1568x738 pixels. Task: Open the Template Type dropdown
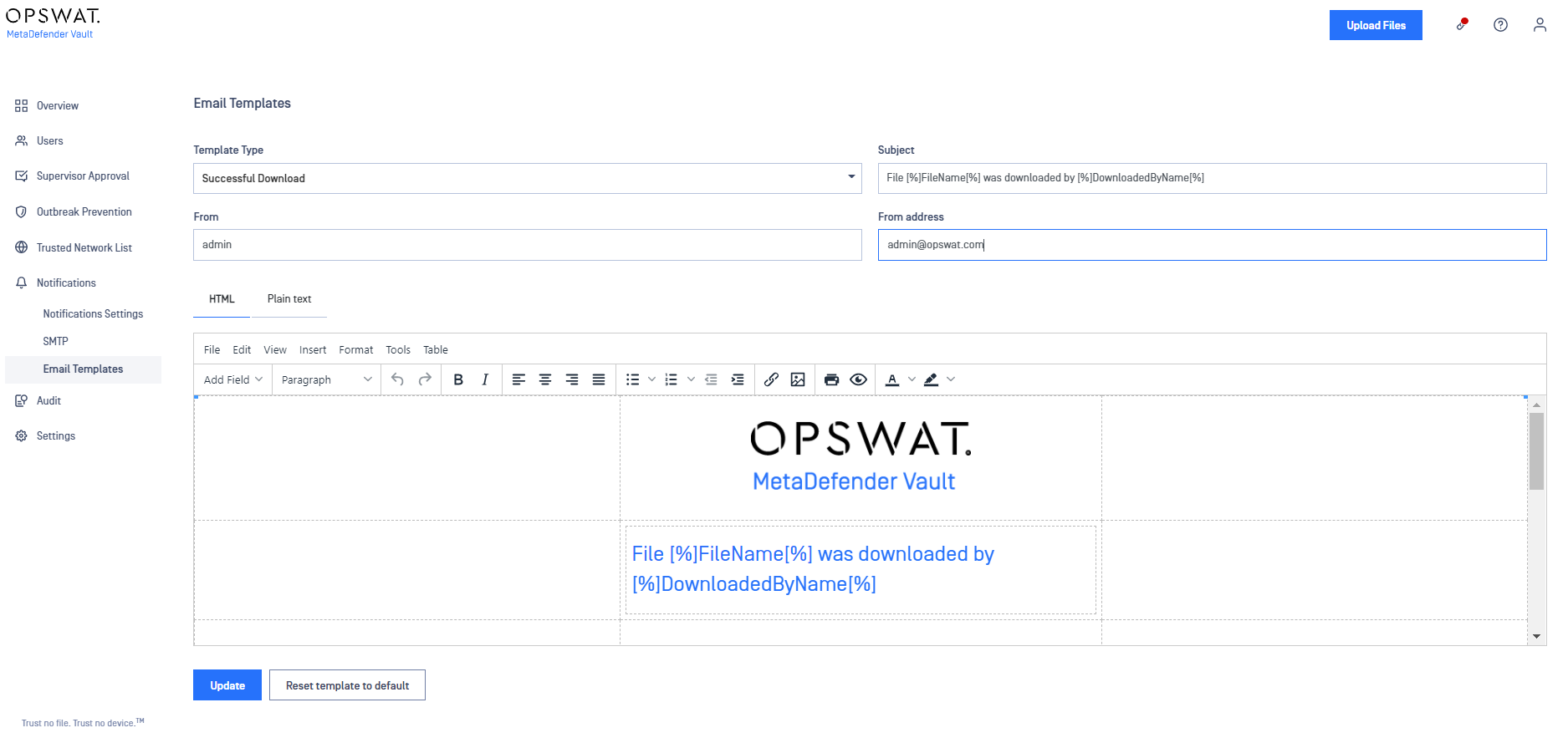point(528,178)
